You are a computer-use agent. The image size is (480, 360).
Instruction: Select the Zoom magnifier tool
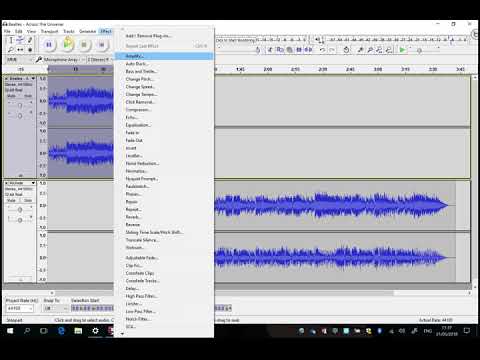pos(11,49)
